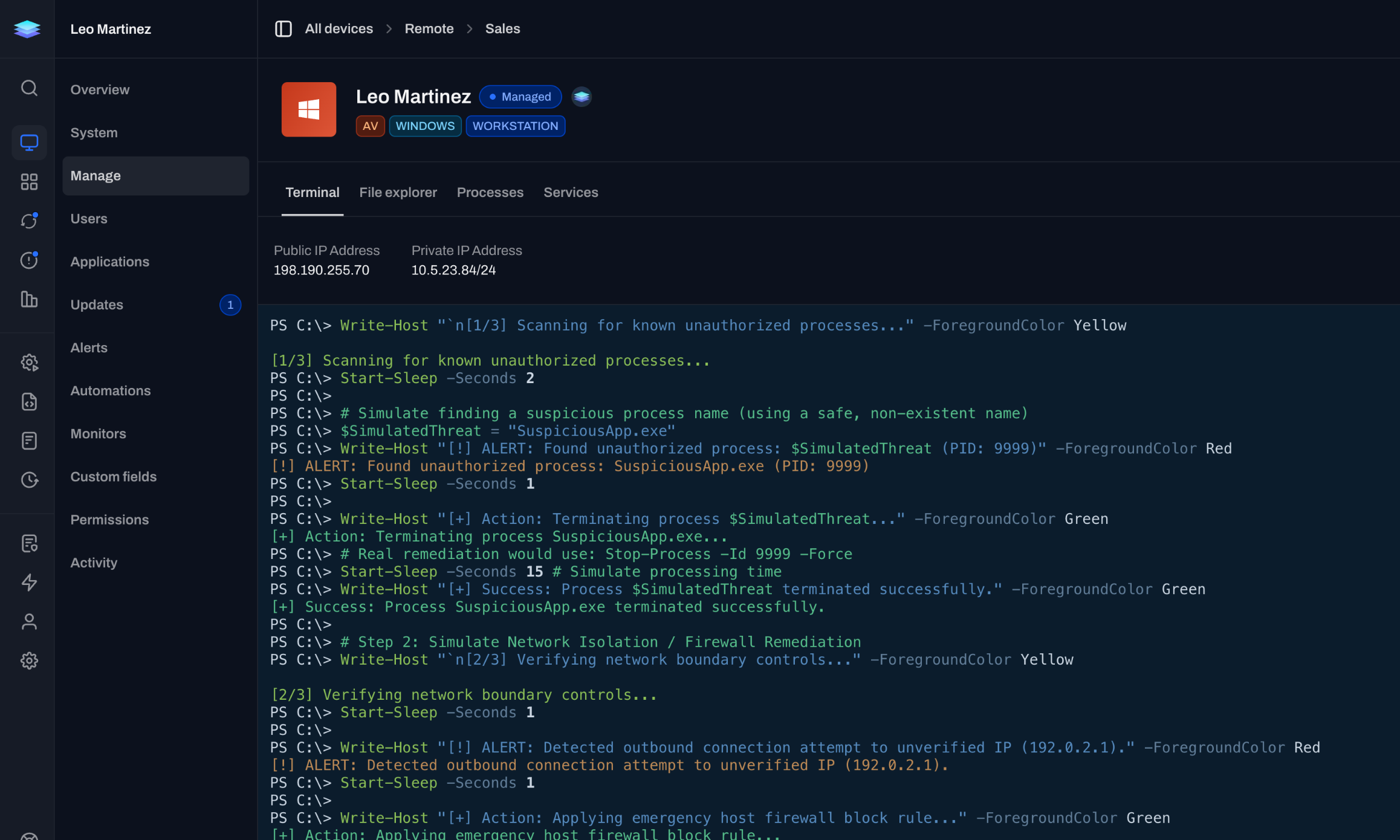Open Updates with pending count
This screenshot has height=840, width=1400.
point(156,305)
